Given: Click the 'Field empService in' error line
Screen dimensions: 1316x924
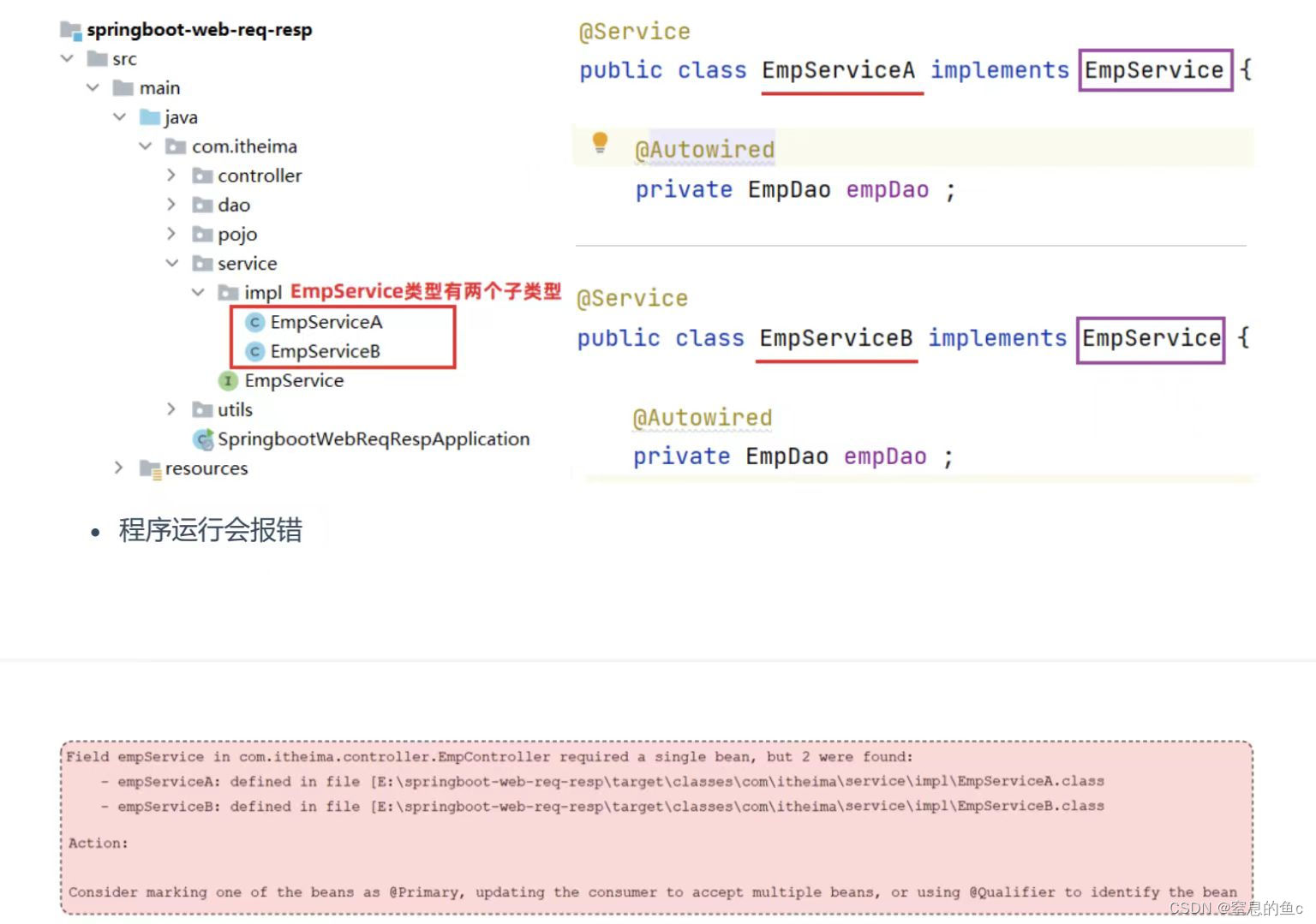Looking at the screenshot, I should click(490, 757).
